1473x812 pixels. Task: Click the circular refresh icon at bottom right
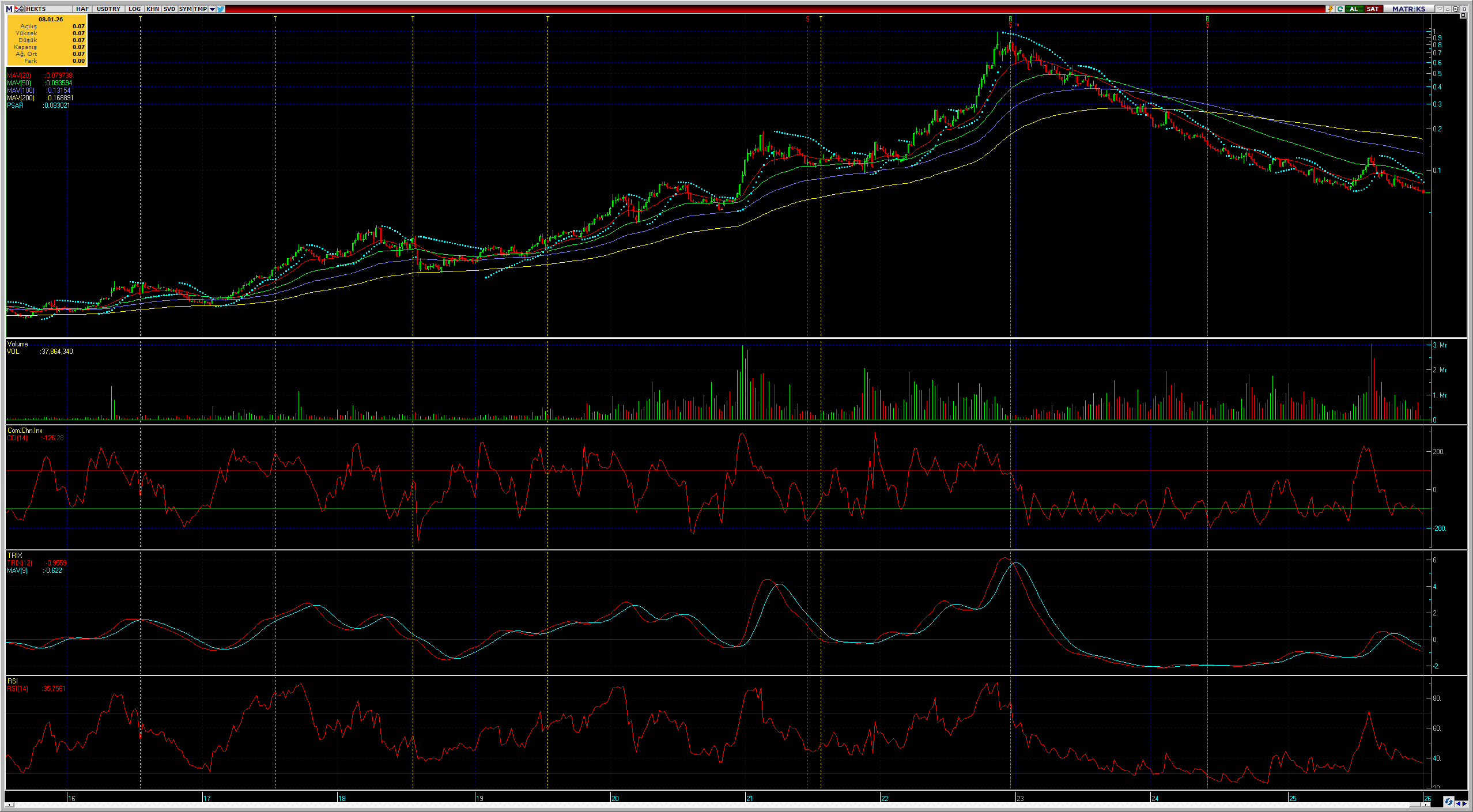click(1449, 802)
